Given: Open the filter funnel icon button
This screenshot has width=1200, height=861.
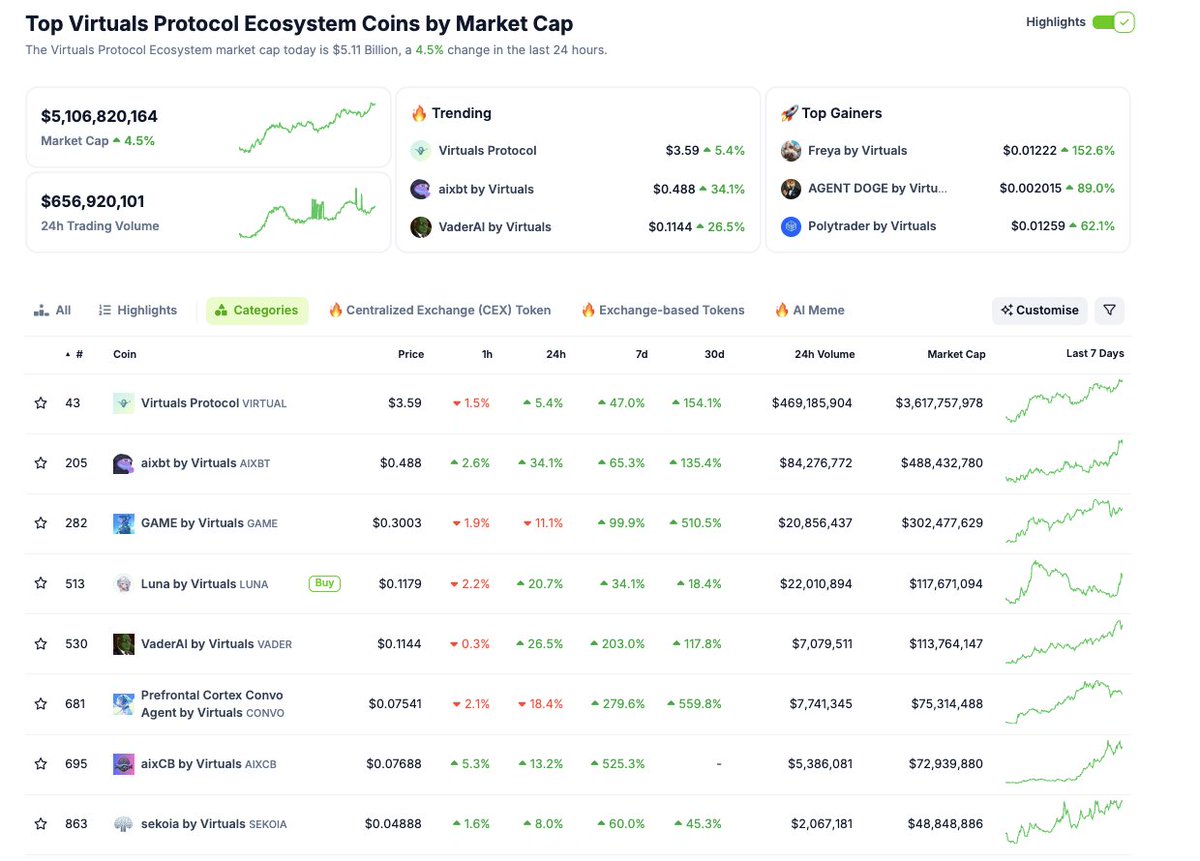Looking at the screenshot, I should (1109, 310).
